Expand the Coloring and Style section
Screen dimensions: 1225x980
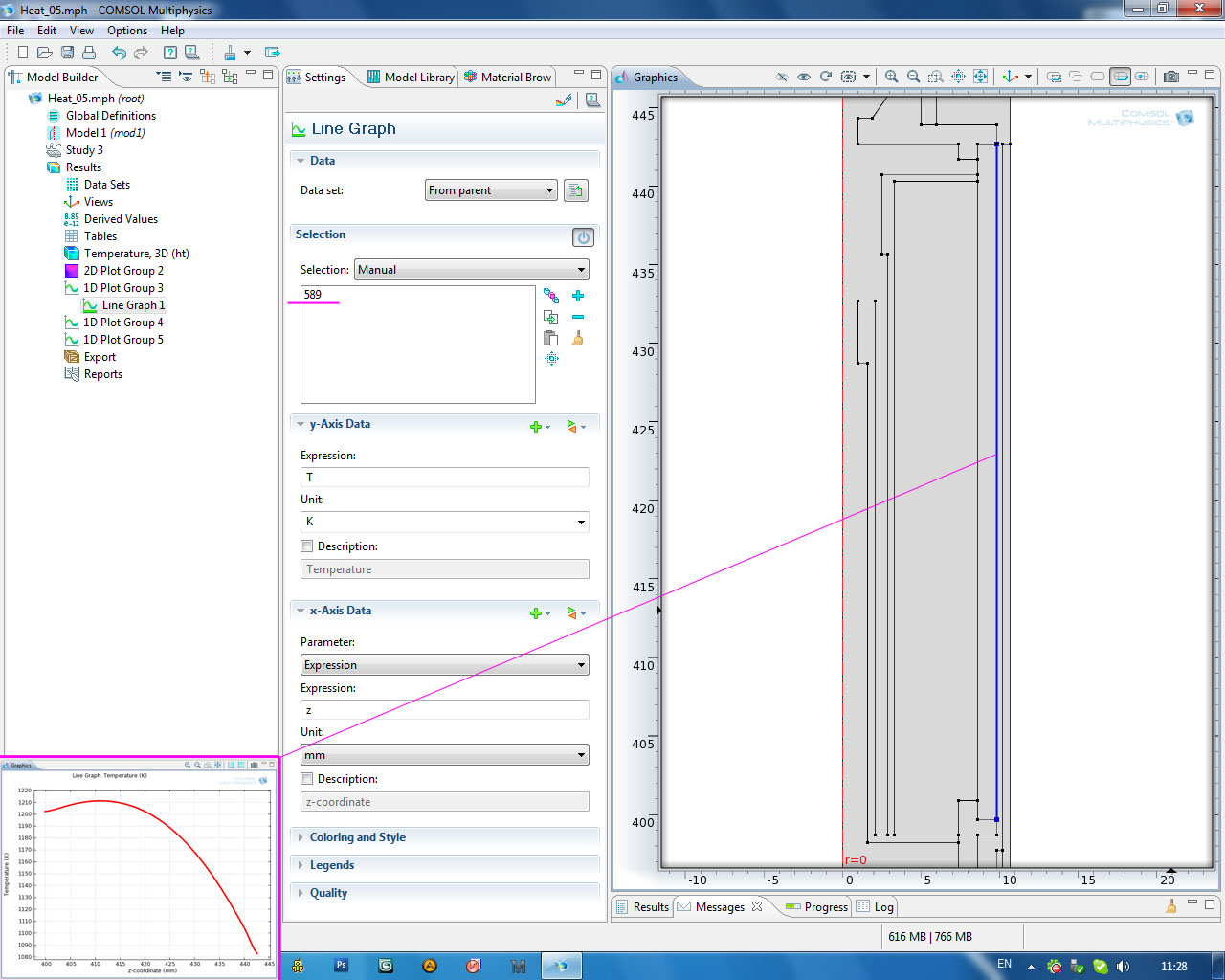pos(357,837)
